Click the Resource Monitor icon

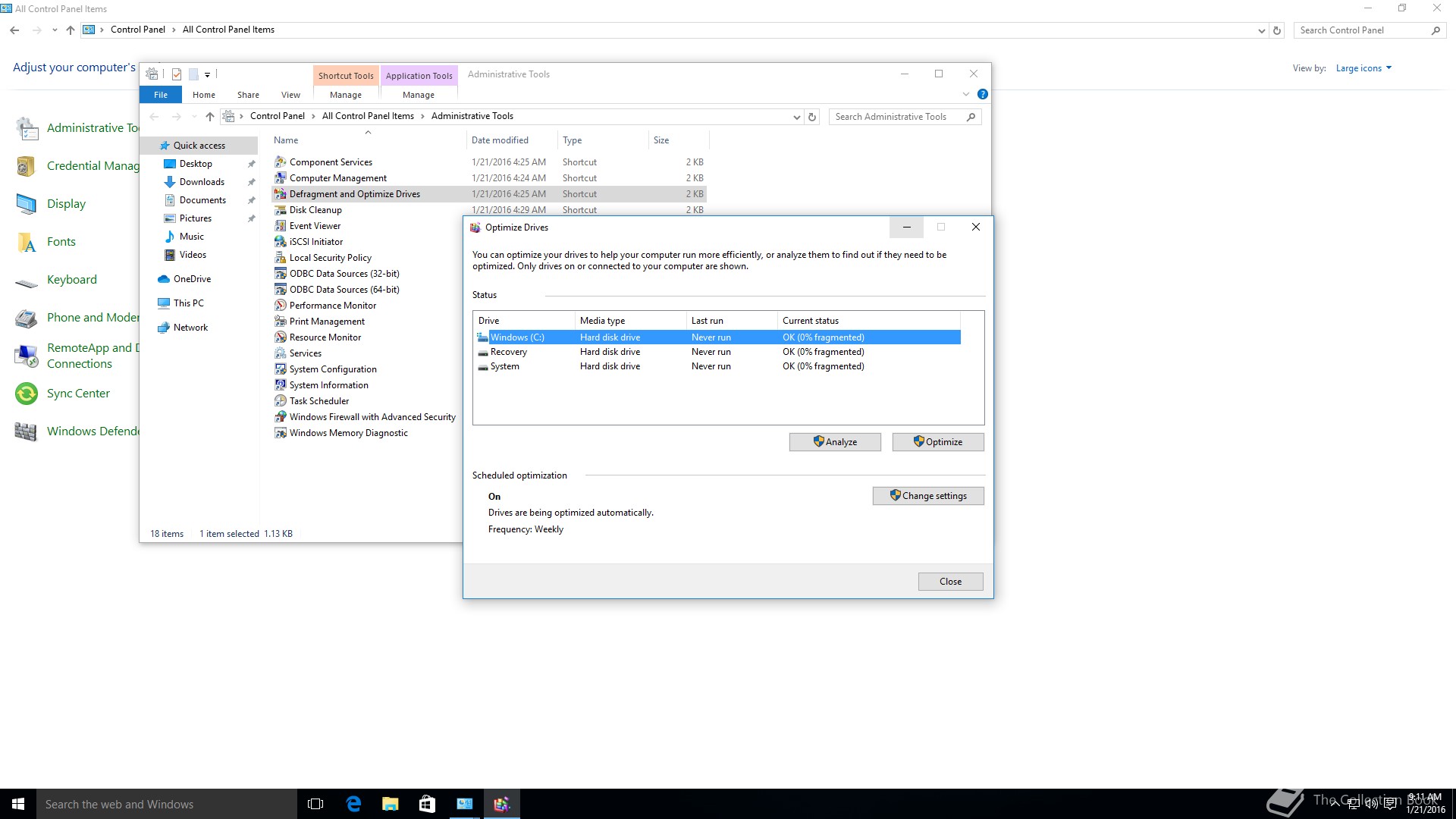click(281, 337)
